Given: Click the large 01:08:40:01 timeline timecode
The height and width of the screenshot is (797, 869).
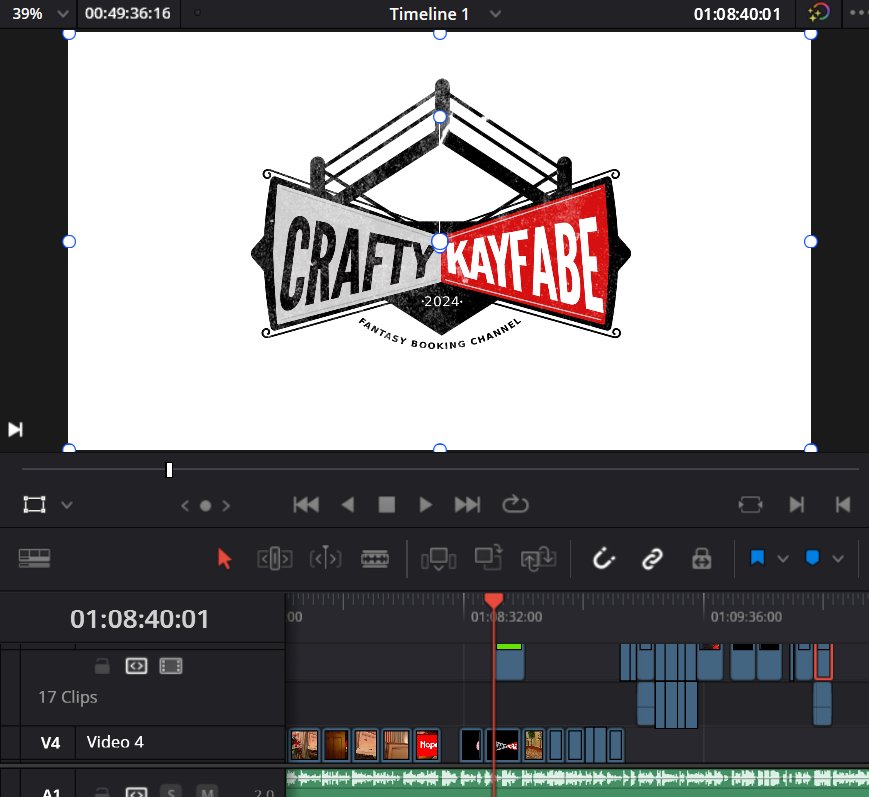Looking at the screenshot, I should pyautogui.click(x=139, y=619).
